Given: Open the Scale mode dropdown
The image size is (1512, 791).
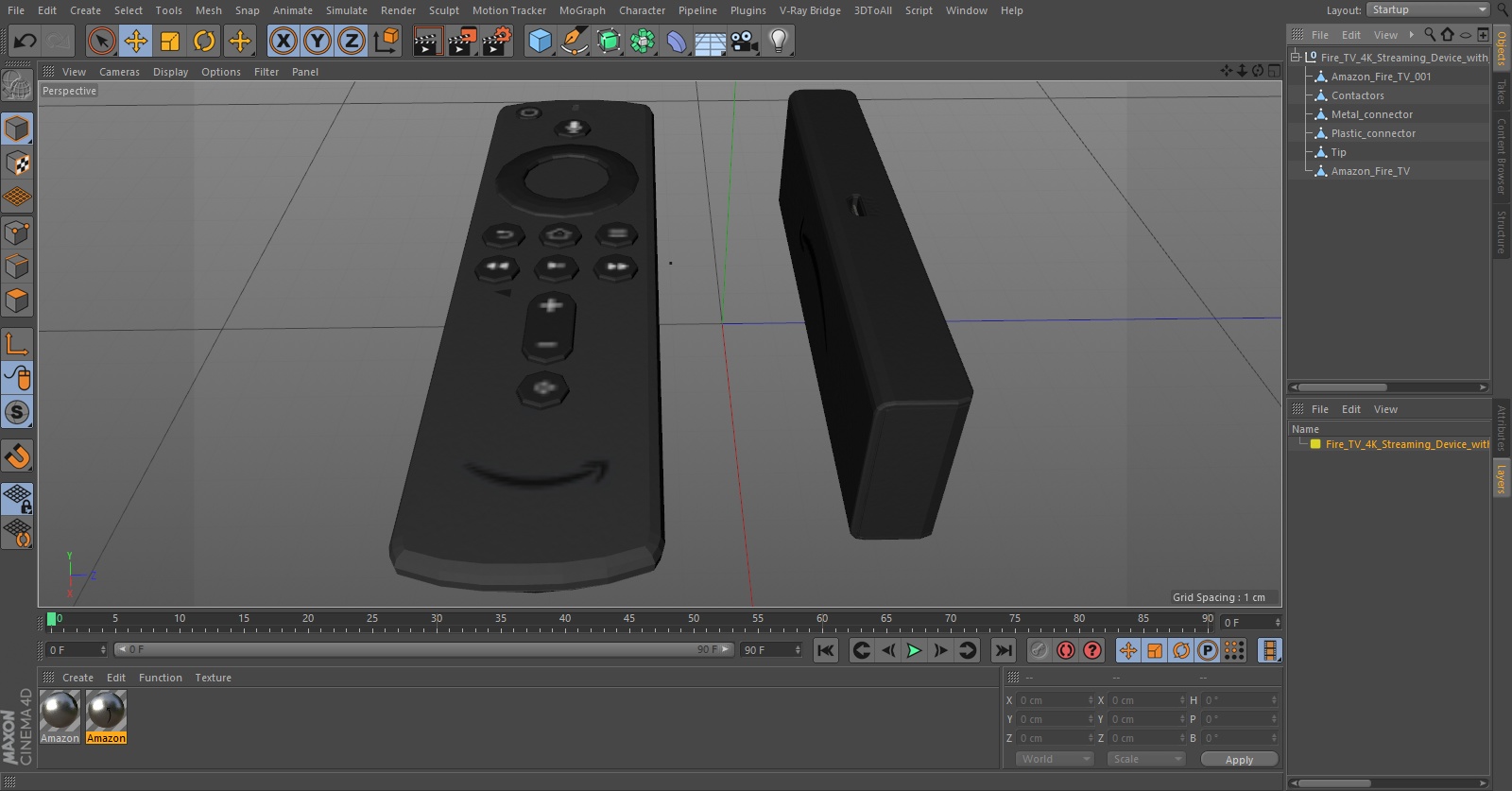Looking at the screenshot, I should click(x=1146, y=759).
